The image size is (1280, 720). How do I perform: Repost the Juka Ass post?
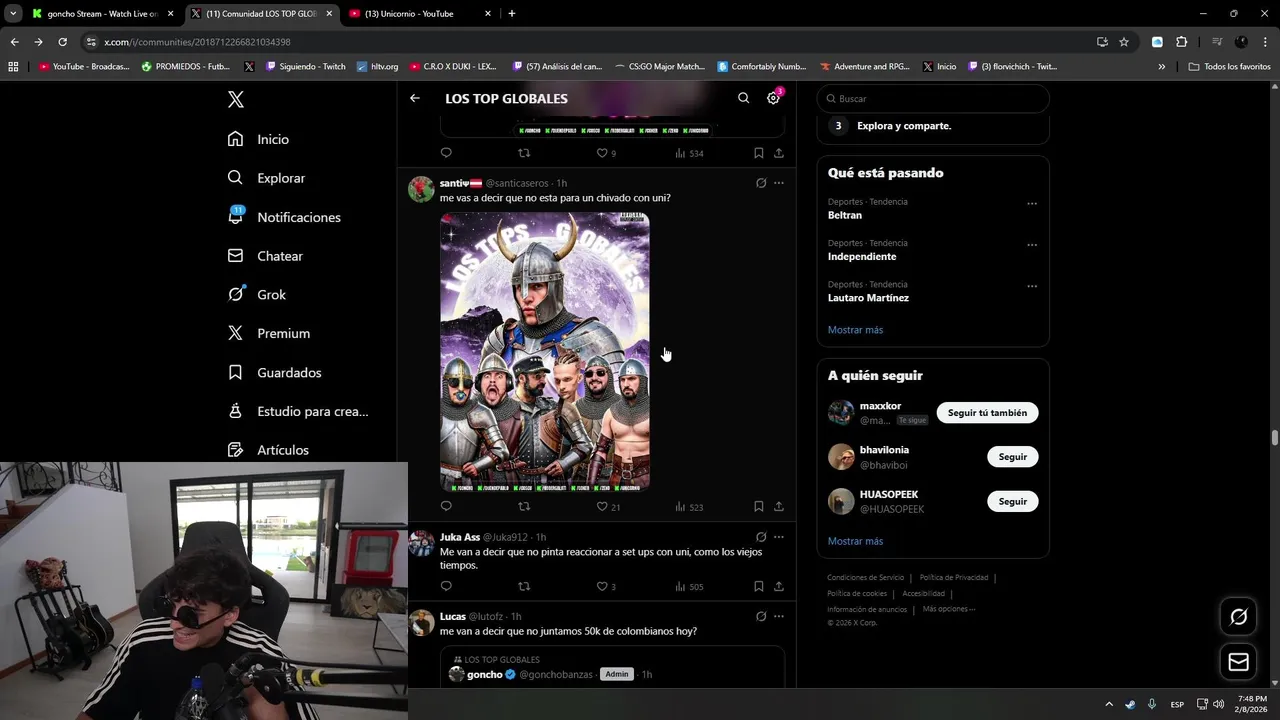pos(524,586)
